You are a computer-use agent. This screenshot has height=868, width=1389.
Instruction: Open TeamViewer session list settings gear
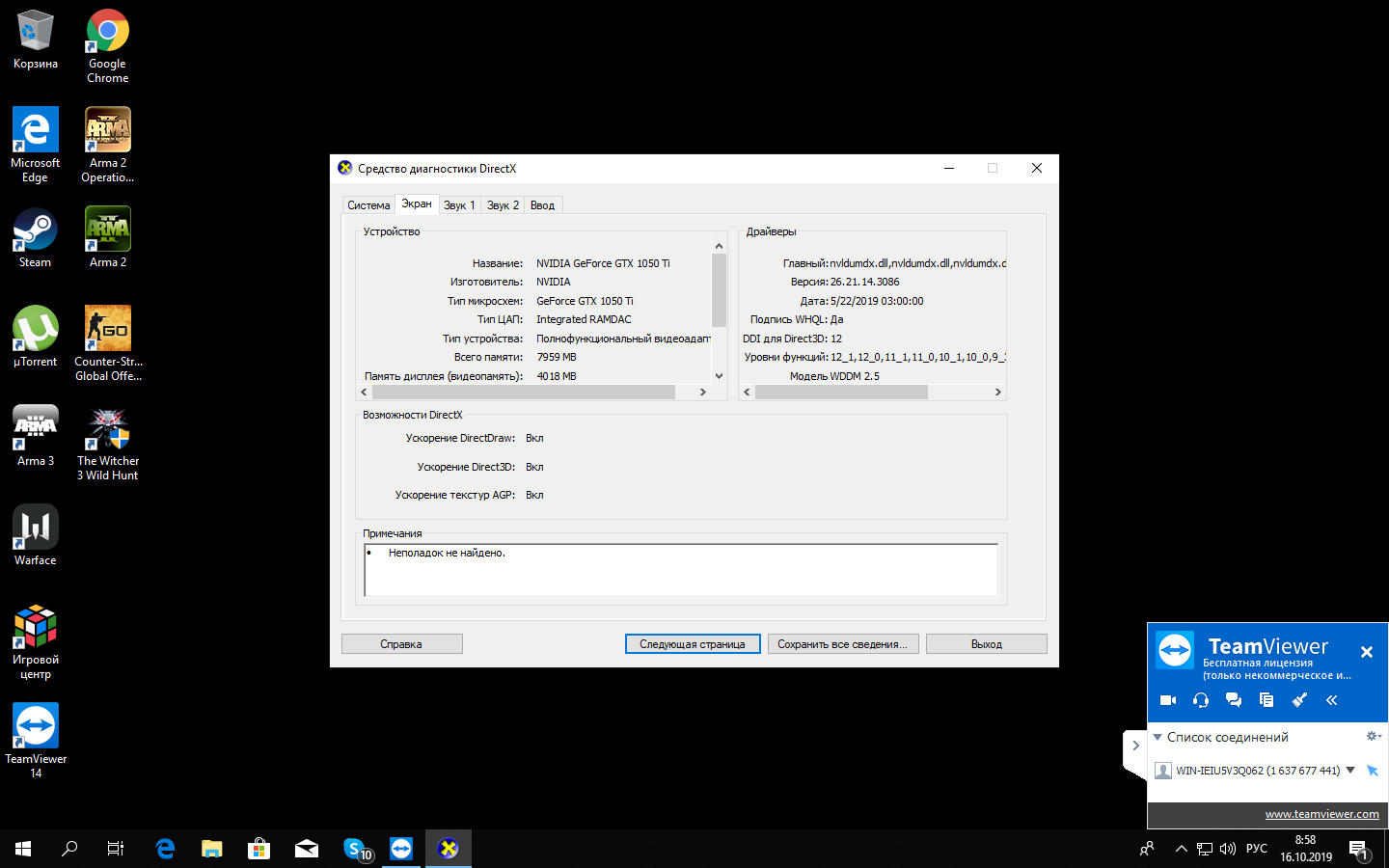(1374, 737)
